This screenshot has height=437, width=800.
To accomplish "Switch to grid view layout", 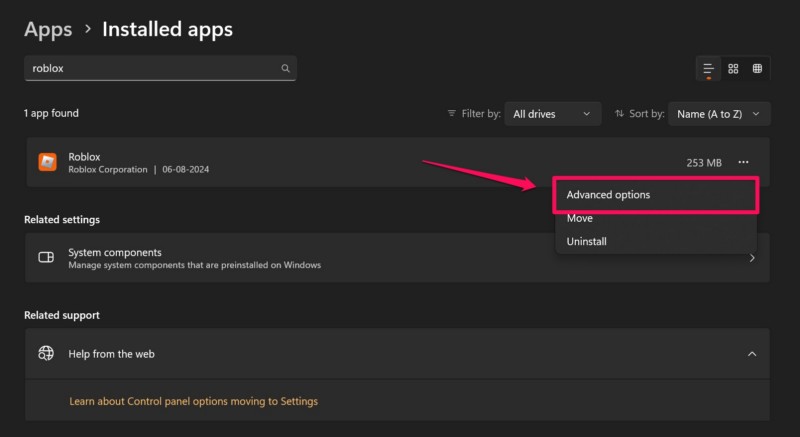I will [x=733, y=69].
